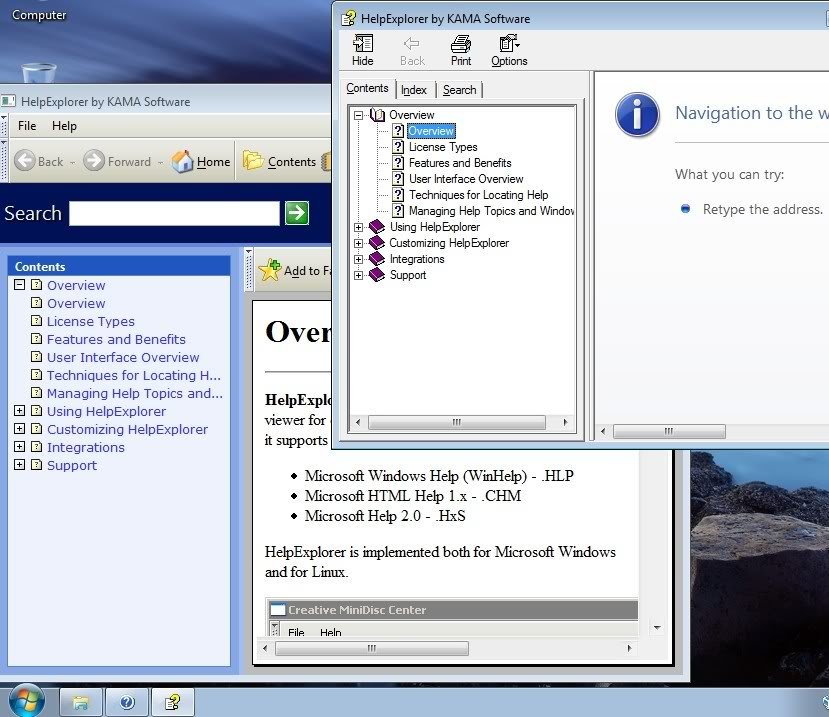The height and width of the screenshot is (717, 829).
Task: Click the Back arrow in left window
Action: 25,161
